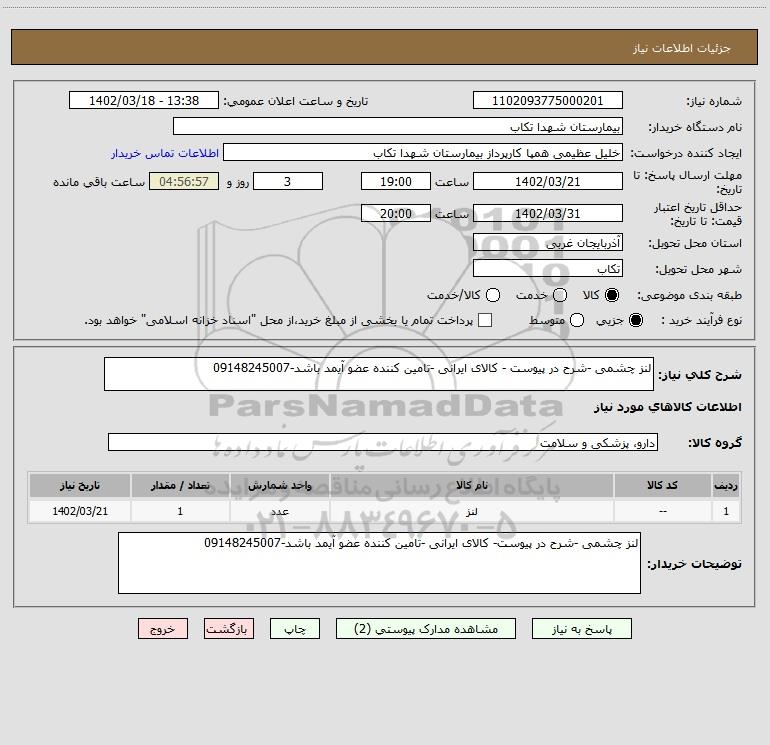Click the کد کالا column header
This screenshot has height=745, width=770.
(662, 485)
